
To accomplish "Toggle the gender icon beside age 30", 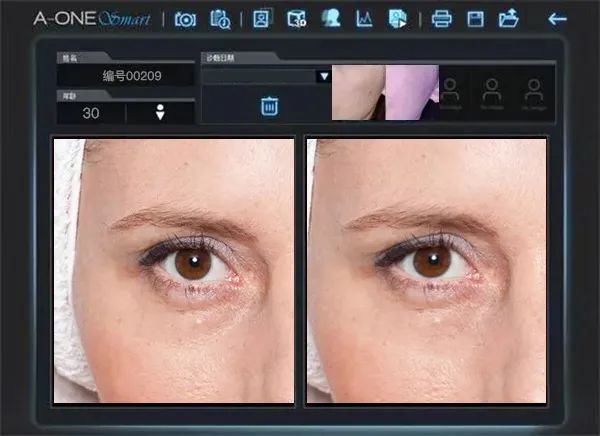I will [x=160, y=113].
